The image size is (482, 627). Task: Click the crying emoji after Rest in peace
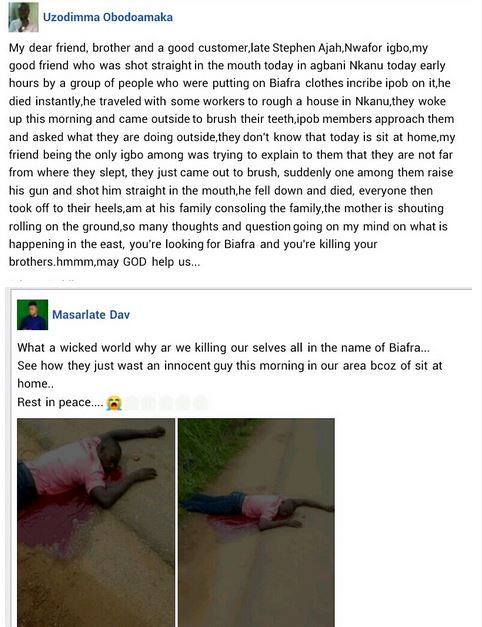pos(114,403)
